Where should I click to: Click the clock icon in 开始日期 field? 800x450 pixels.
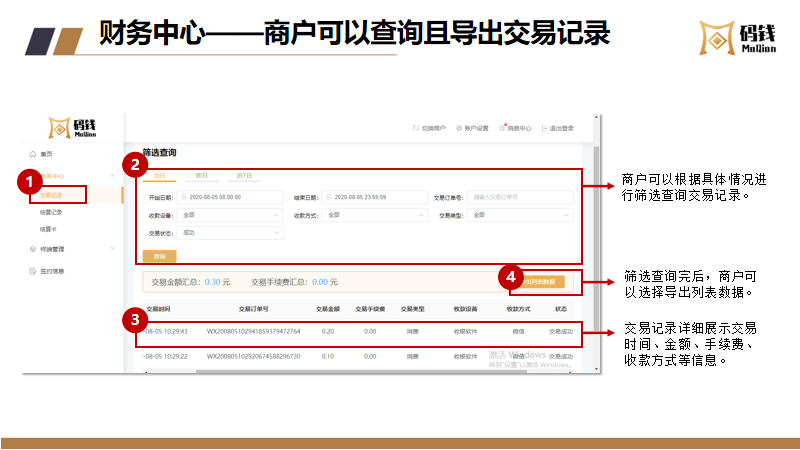tap(185, 197)
